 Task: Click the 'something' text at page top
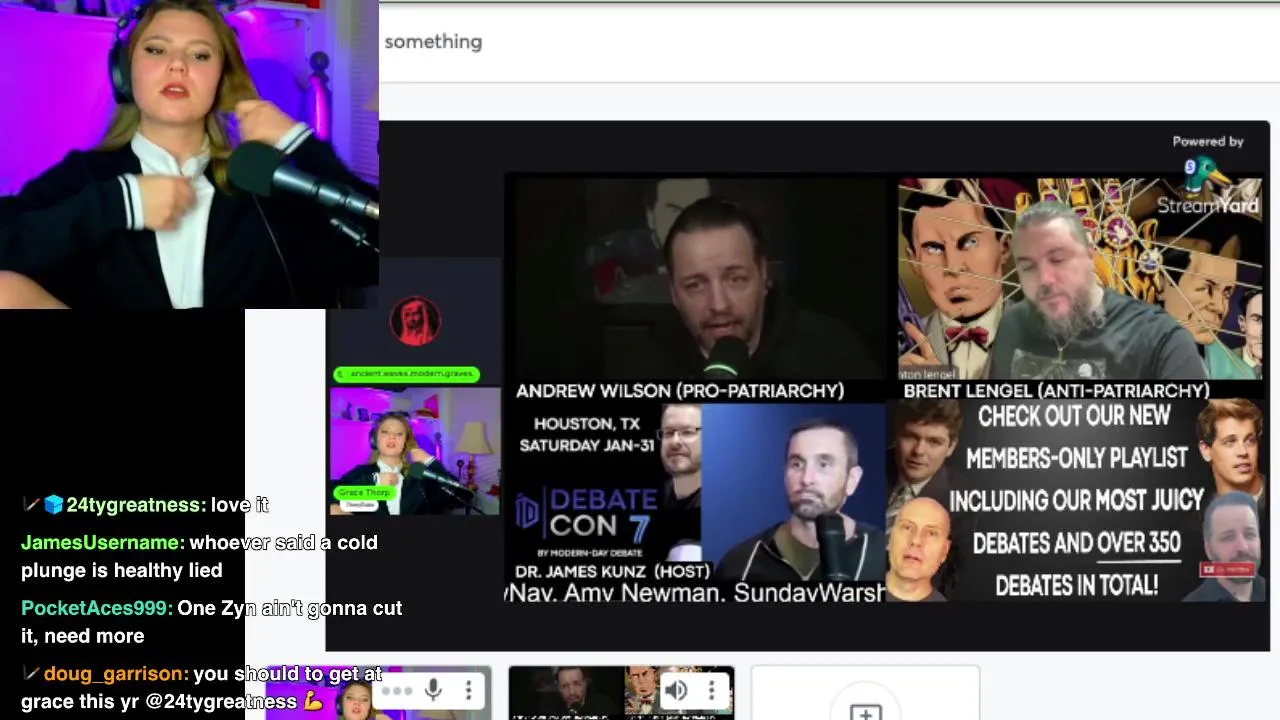pos(433,41)
